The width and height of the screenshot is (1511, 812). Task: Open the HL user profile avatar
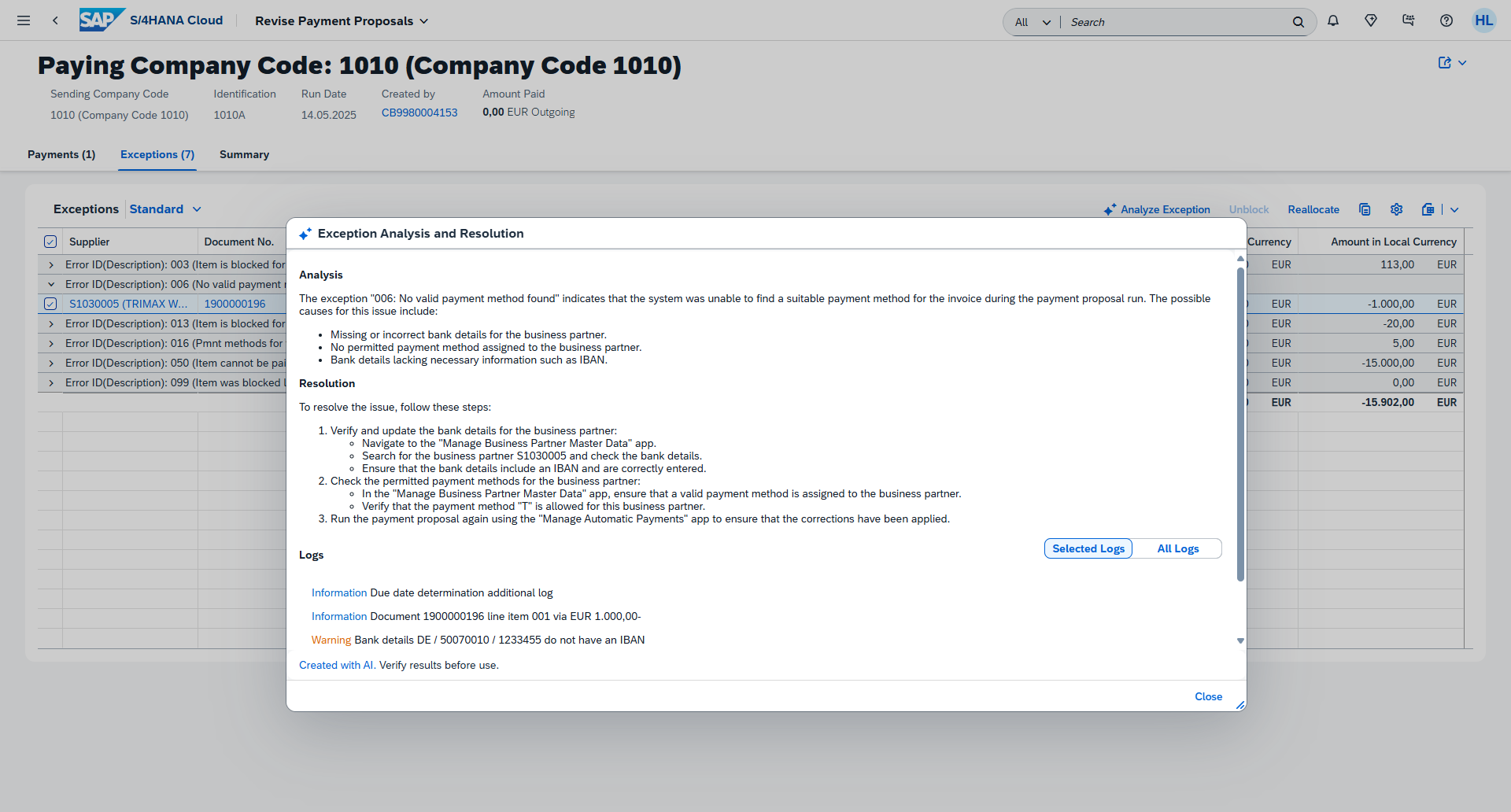1483,21
